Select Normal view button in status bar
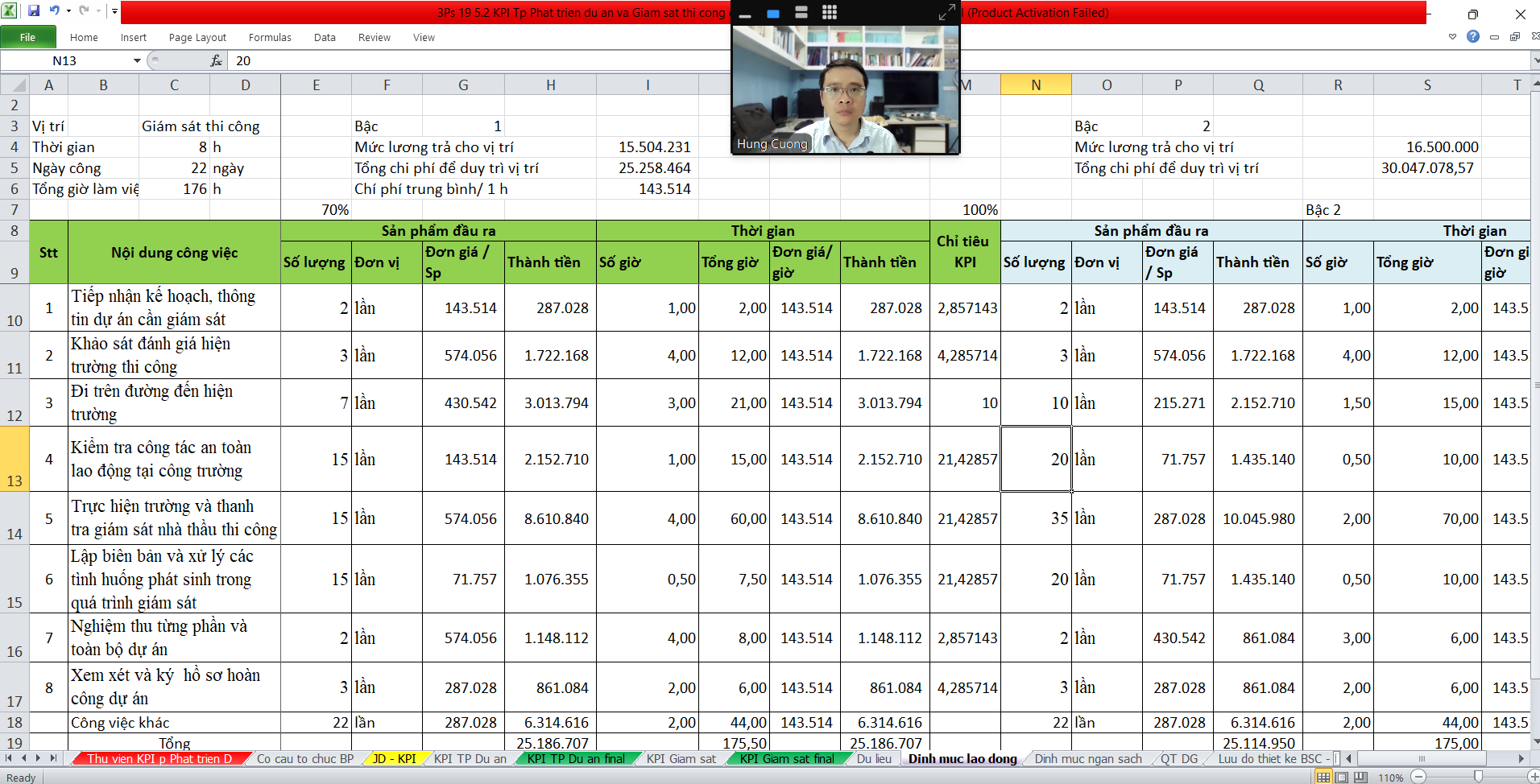Viewport: 1540px width, 784px height. 1323,778
